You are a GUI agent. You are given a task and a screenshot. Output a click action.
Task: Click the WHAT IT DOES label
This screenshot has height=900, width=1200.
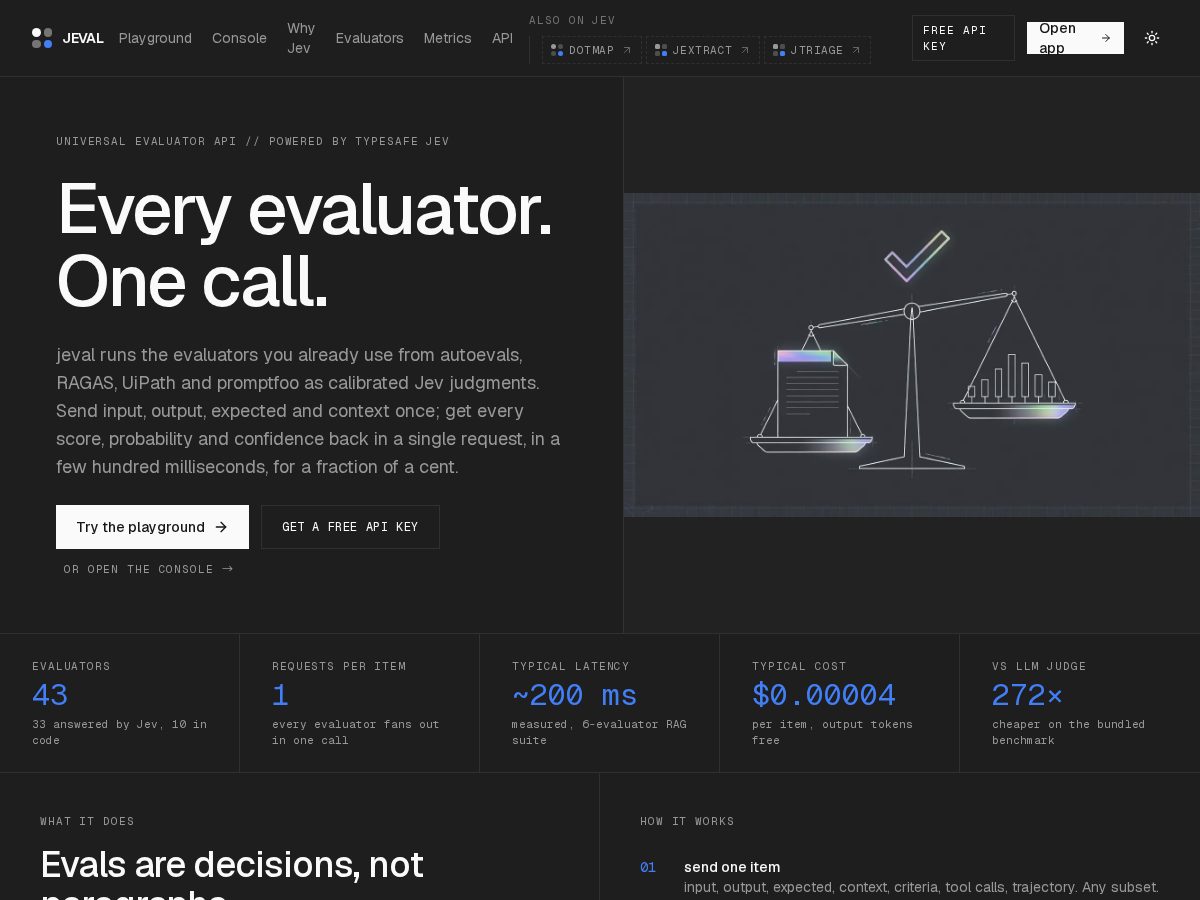coord(87,821)
